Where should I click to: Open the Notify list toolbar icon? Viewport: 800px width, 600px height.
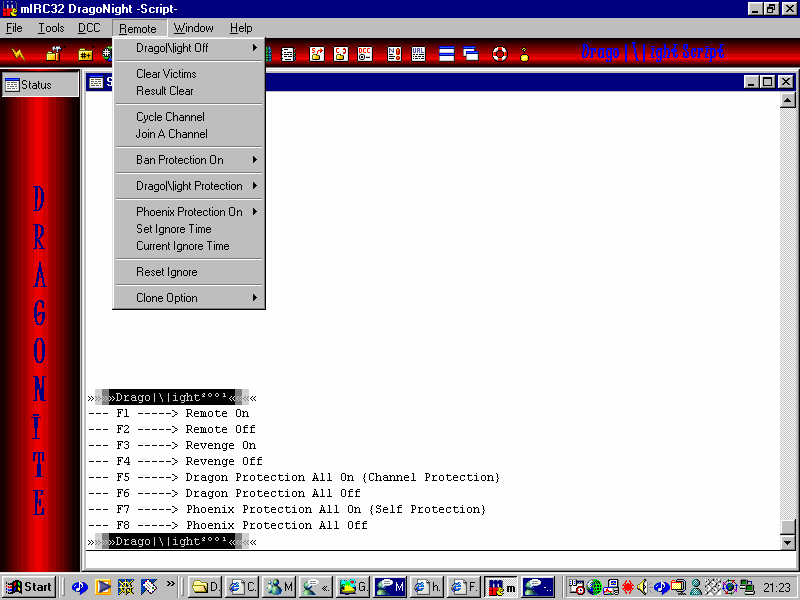click(x=394, y=54)
